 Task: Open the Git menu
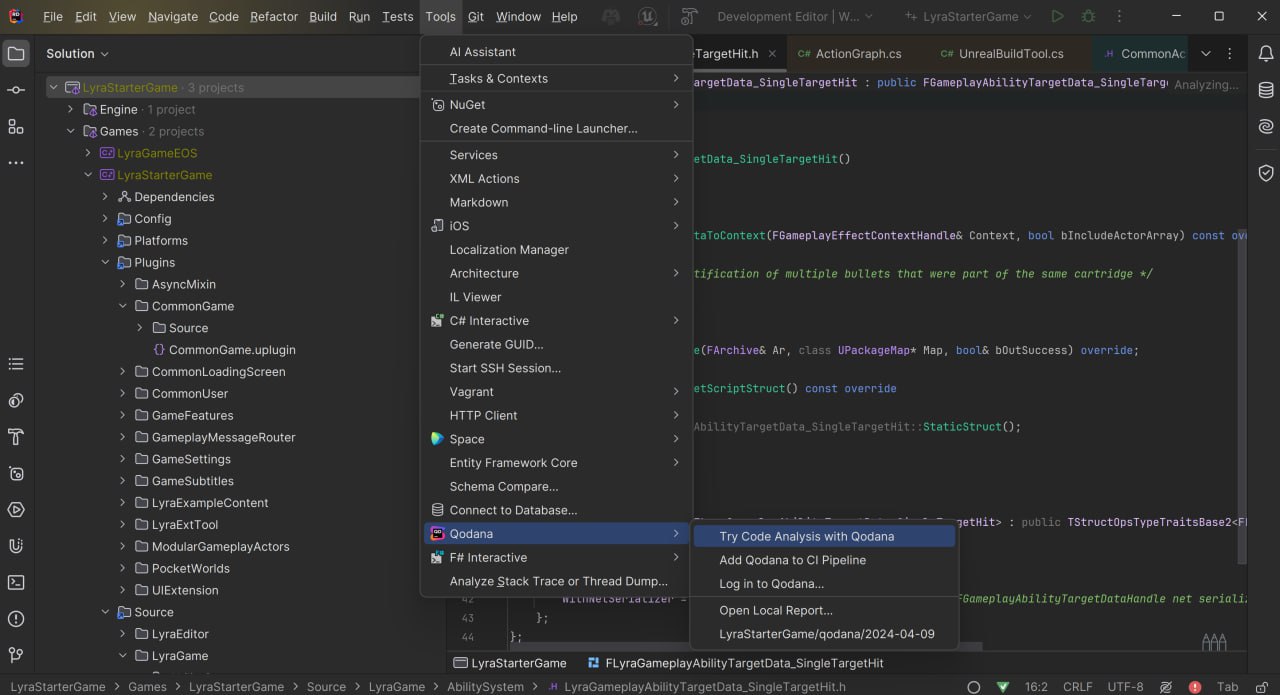point(476,16)
